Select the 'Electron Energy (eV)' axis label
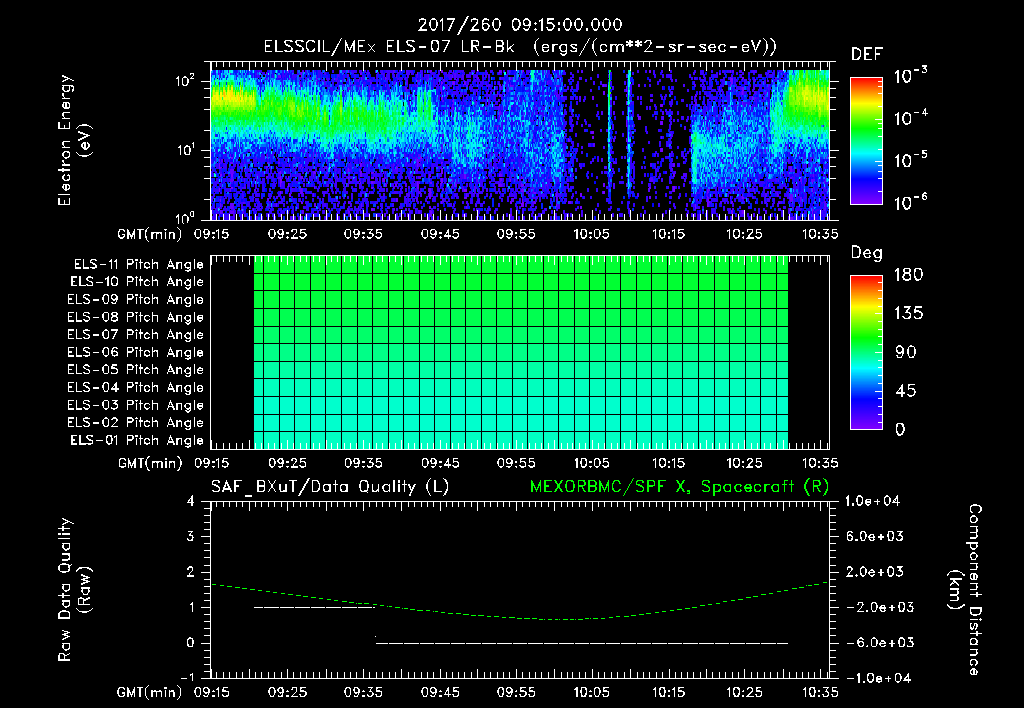Viewport: 1024px width, 708px height. coord(74,140)
